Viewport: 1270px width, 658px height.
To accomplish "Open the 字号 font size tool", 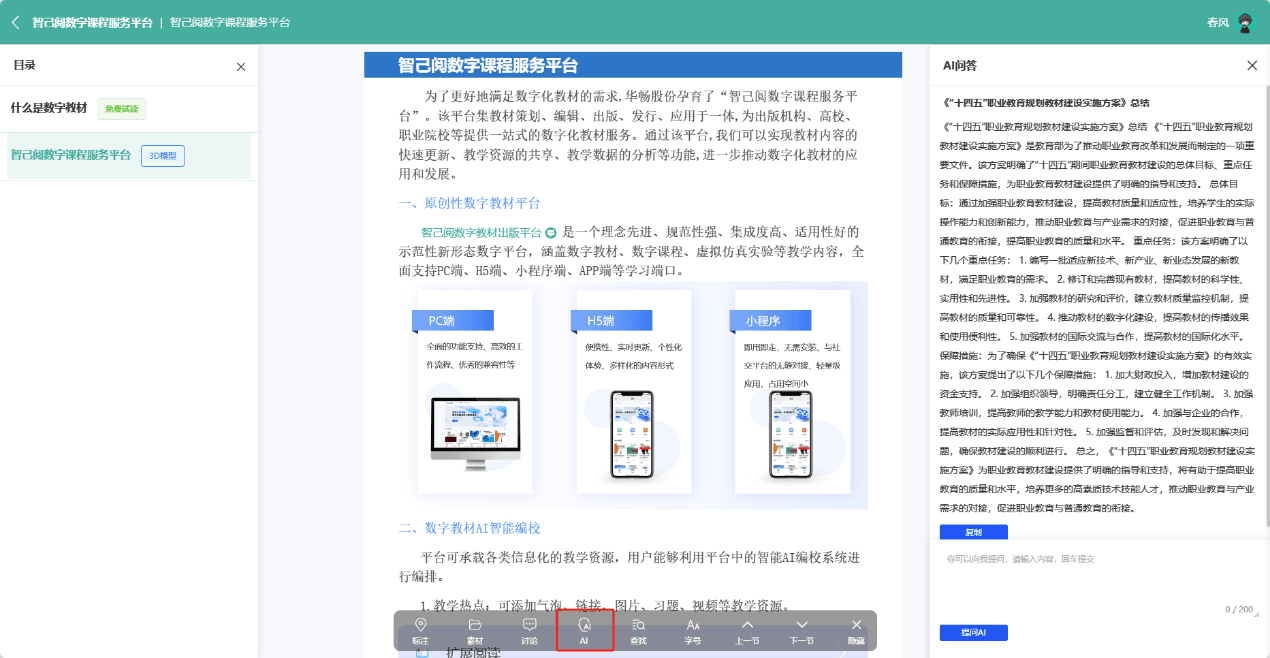I will click(x=692, y=631).
